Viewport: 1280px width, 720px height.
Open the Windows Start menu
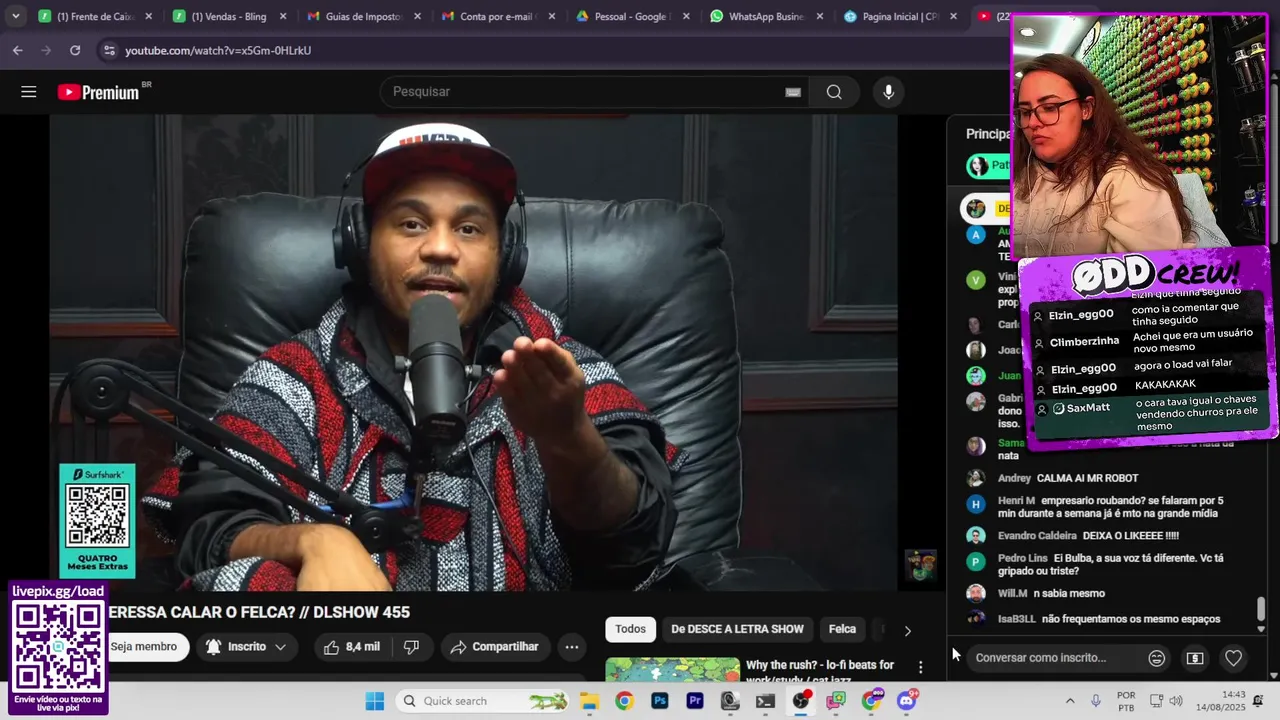tap(375, 701)
